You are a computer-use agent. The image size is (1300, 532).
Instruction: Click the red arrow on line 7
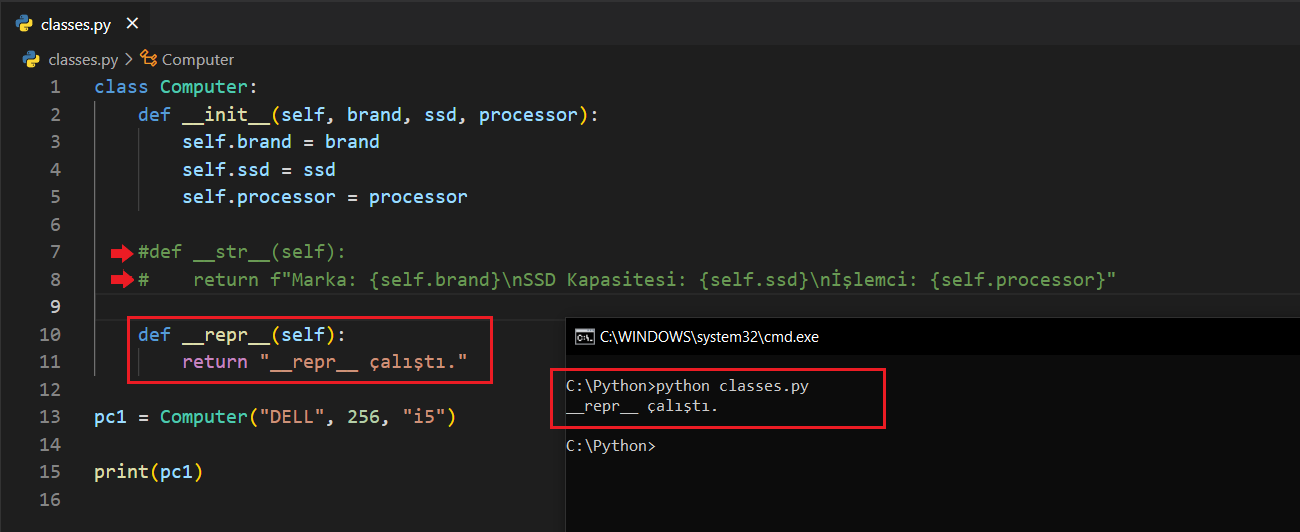tap(122, 253)
